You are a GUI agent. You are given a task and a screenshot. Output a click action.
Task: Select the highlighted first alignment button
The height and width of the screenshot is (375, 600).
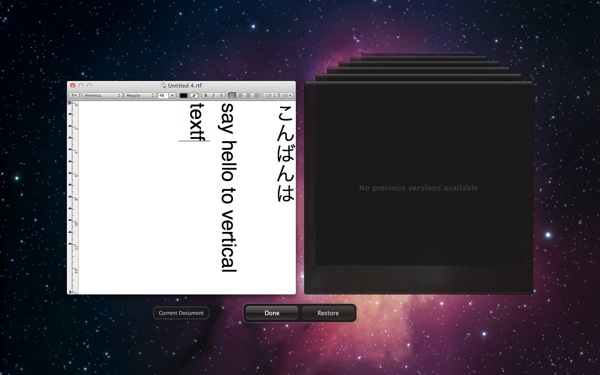[x=232, y=95]
